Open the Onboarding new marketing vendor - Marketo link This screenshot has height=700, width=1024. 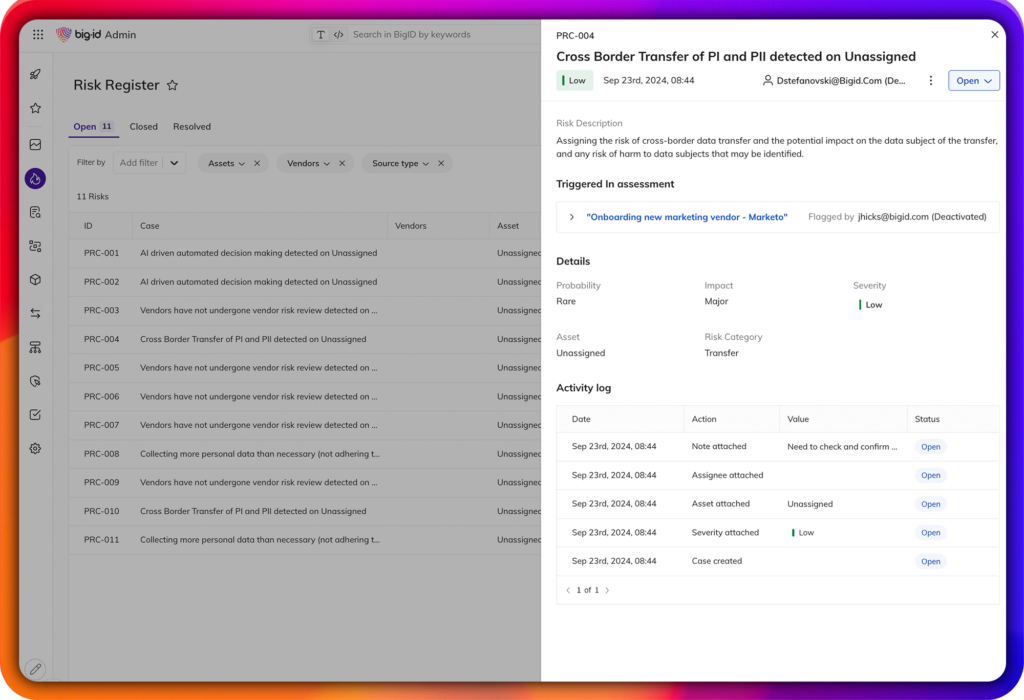[687, 217]
